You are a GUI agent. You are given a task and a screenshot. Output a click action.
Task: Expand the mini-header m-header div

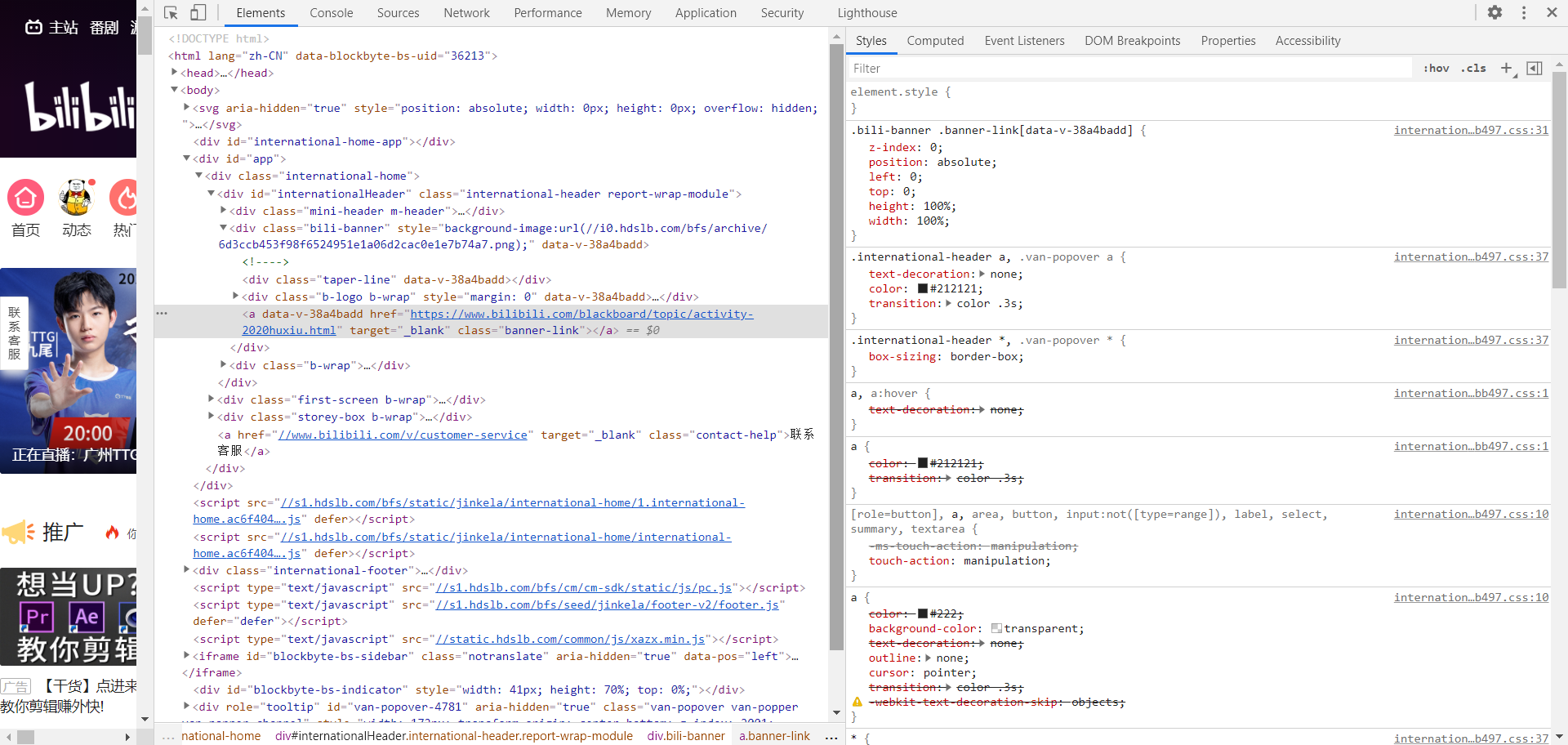pos(223,211)
